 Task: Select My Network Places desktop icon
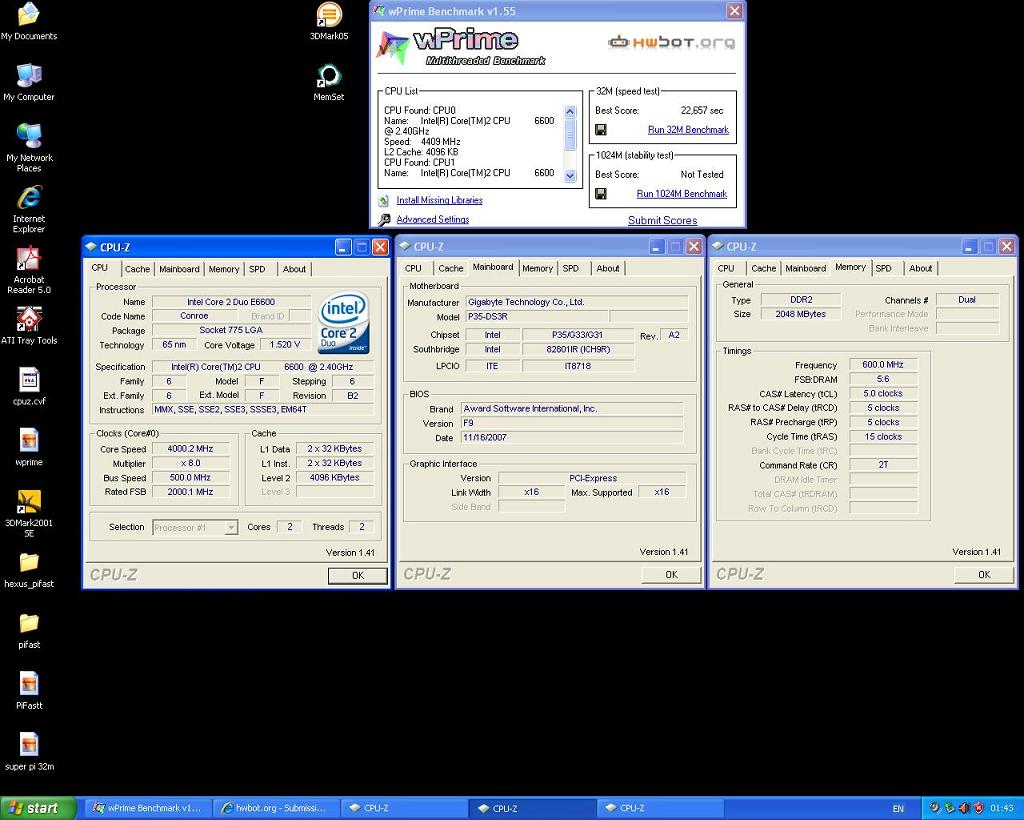29,147
